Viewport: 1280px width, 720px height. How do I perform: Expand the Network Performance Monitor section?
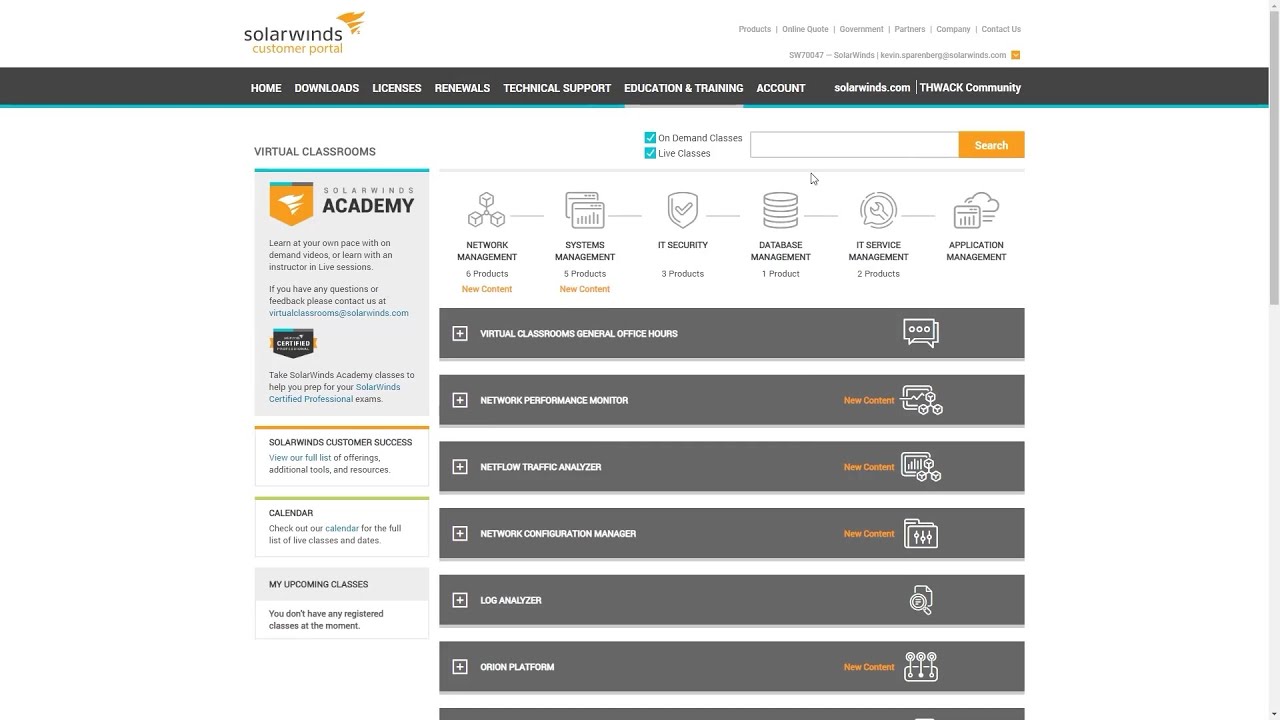pyautogui.click(x=460, y=400)
